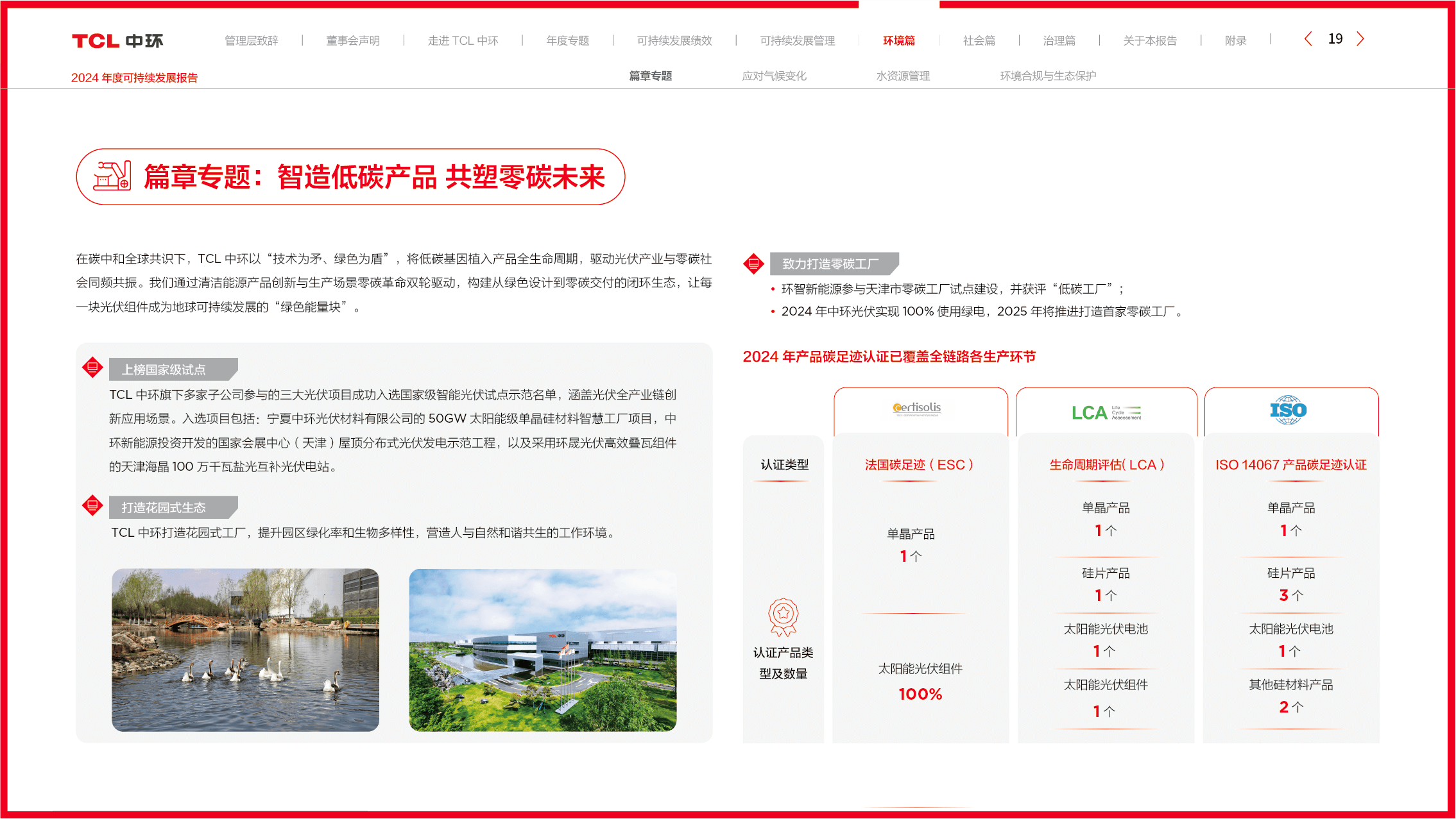The image size is (1456, 819).
Task: Jump to 水资源管理 subsection
Action: point(903,76)
